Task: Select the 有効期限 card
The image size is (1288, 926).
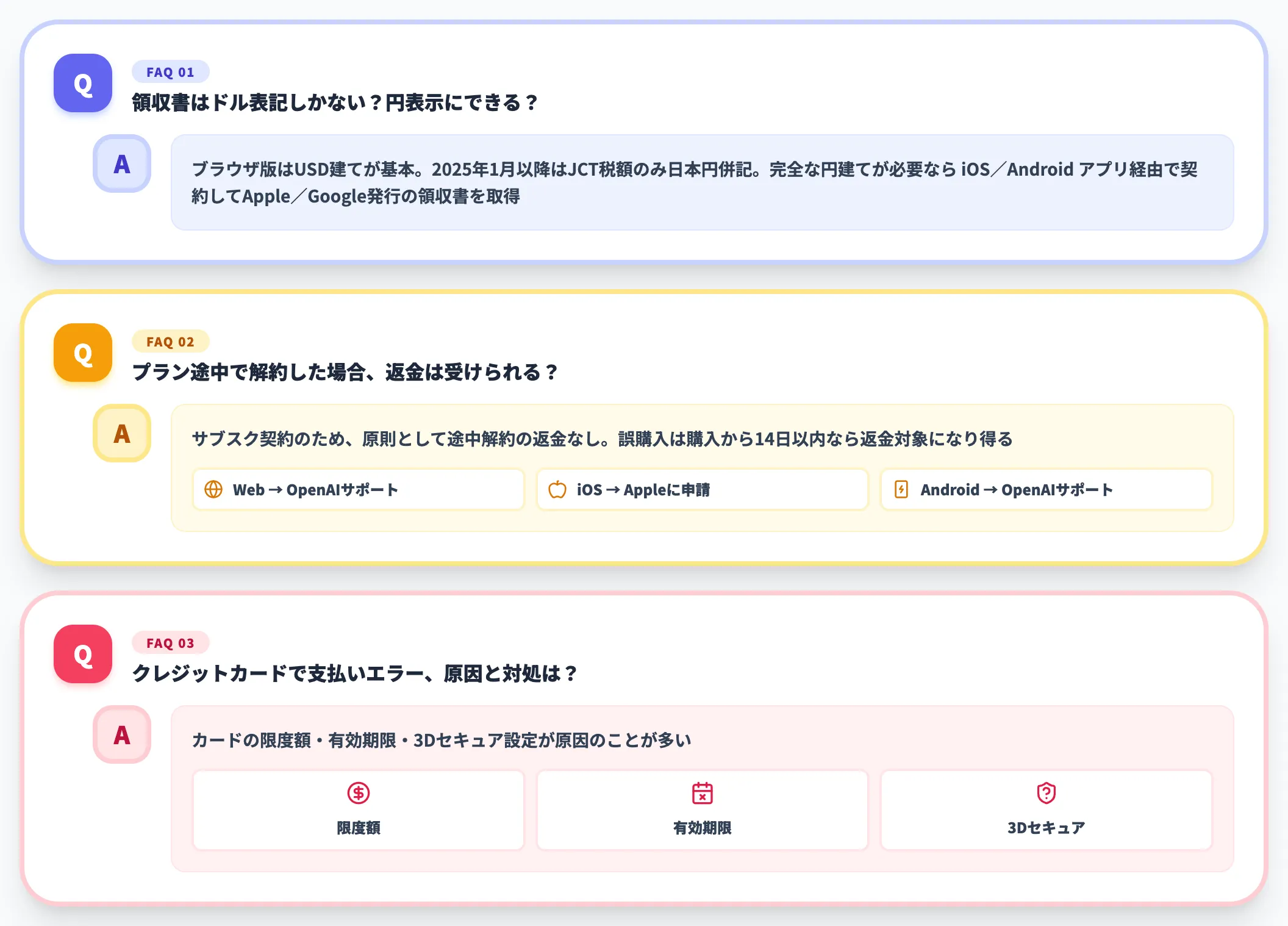Action: (x=703, y=810)
